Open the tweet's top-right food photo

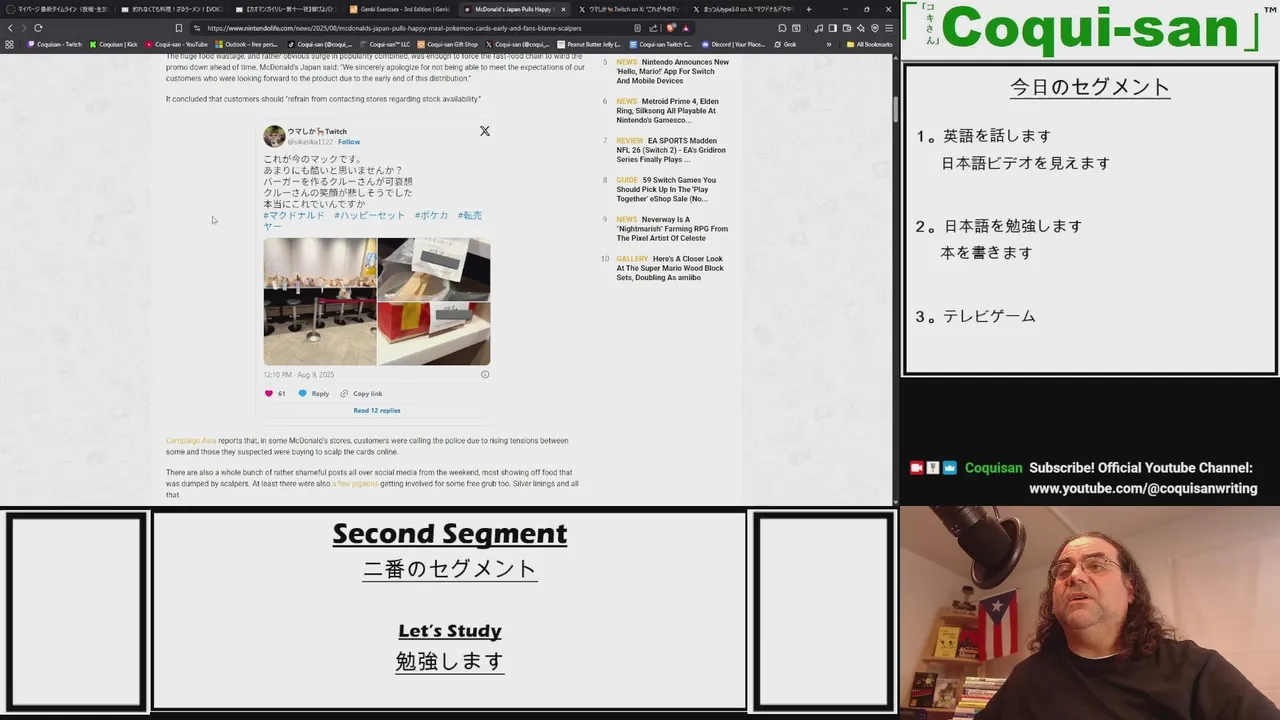tap(434, 269)
